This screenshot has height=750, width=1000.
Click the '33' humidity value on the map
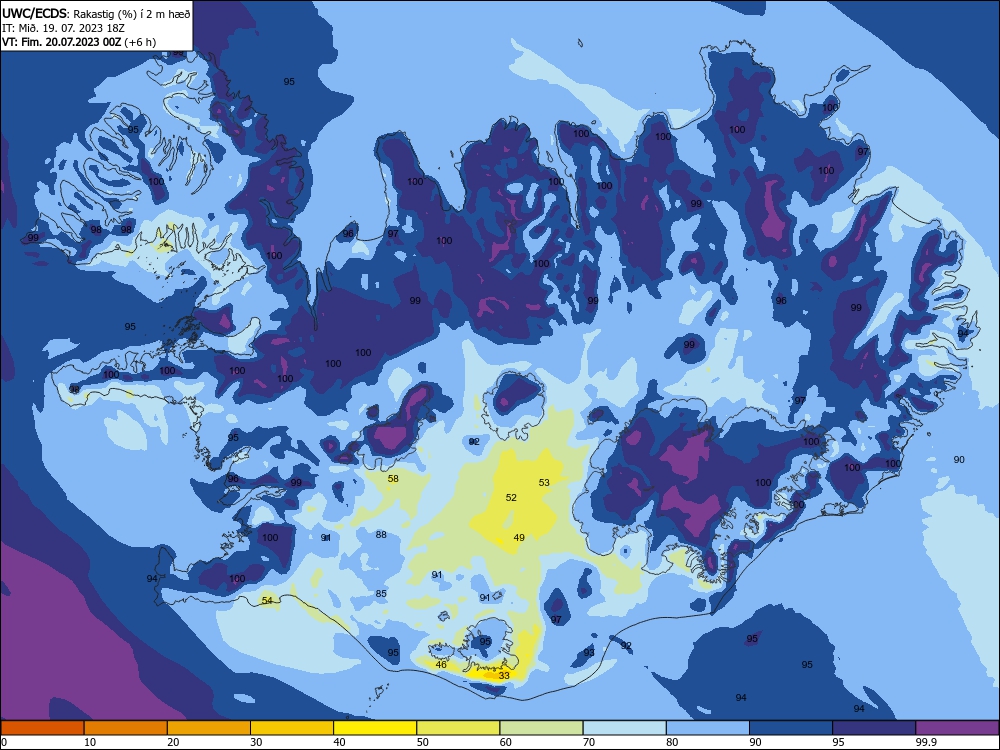click(x=504, y=675)
